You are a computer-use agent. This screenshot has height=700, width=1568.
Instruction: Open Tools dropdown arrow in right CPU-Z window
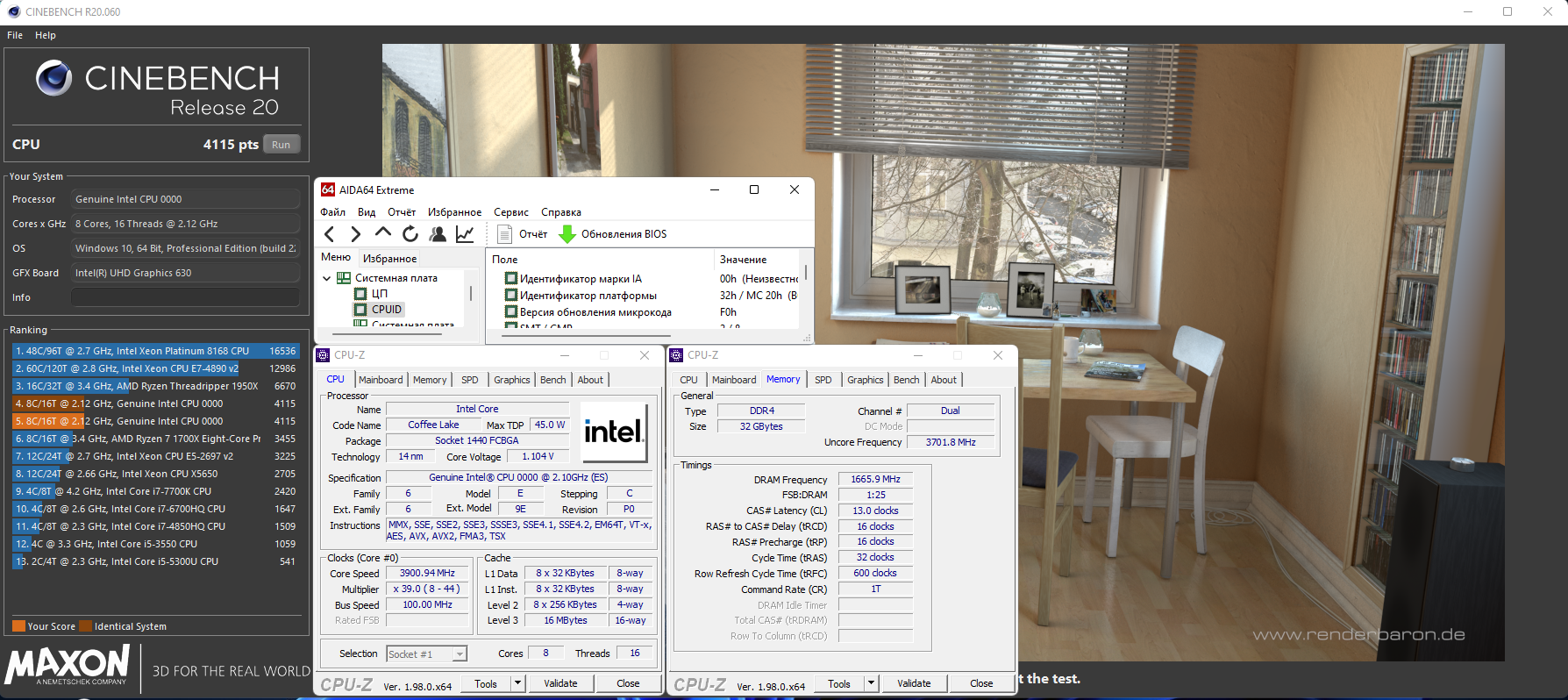click(871, 683)
